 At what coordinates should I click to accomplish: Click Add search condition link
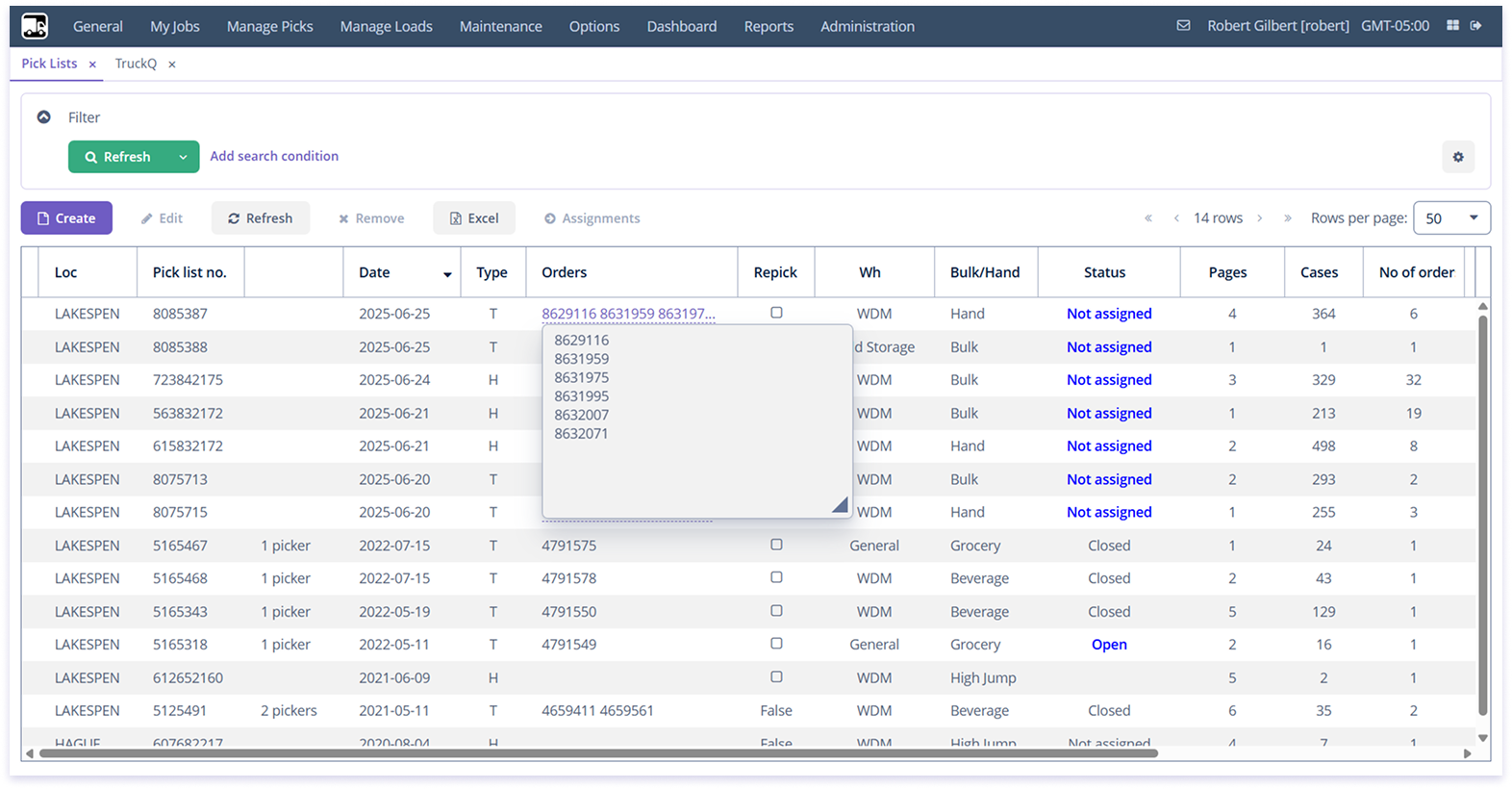(x=274, y=156)
